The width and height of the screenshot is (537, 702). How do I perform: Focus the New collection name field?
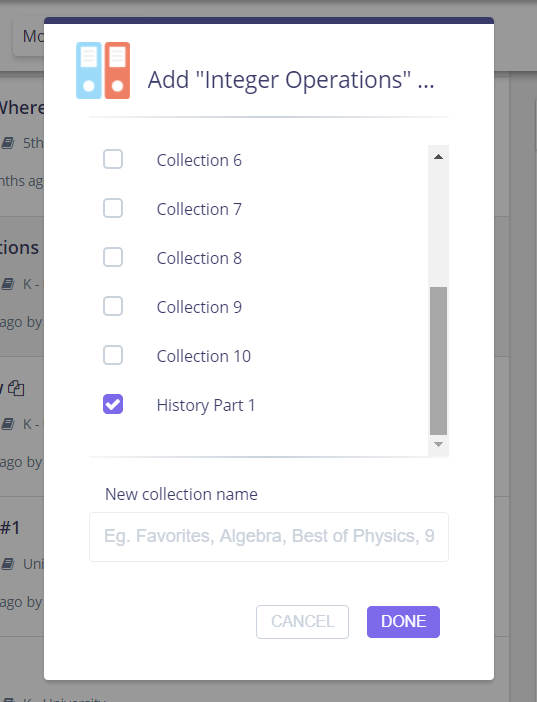click(269, 537)
